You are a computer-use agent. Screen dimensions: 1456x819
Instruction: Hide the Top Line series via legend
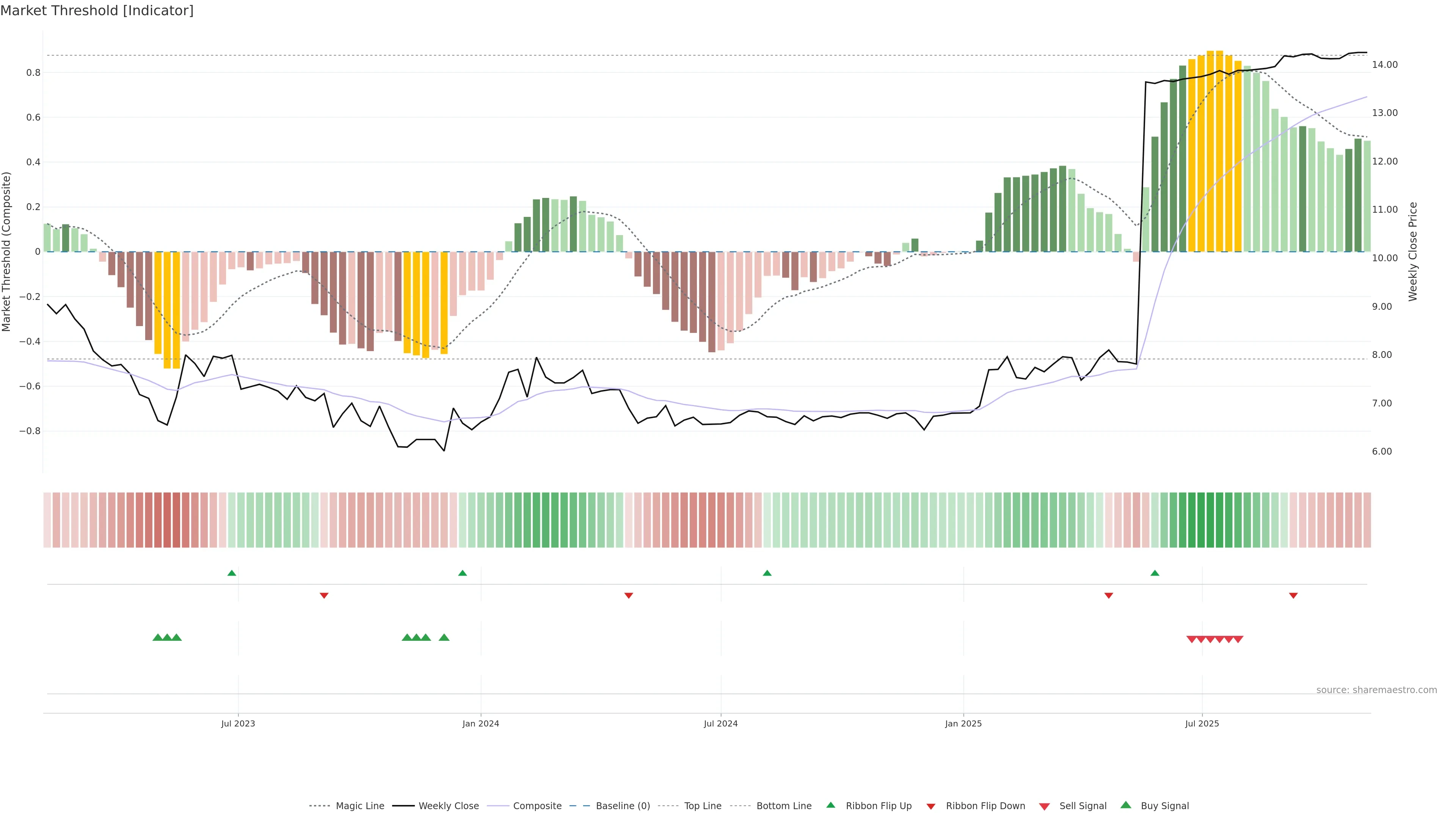[703, 806]
